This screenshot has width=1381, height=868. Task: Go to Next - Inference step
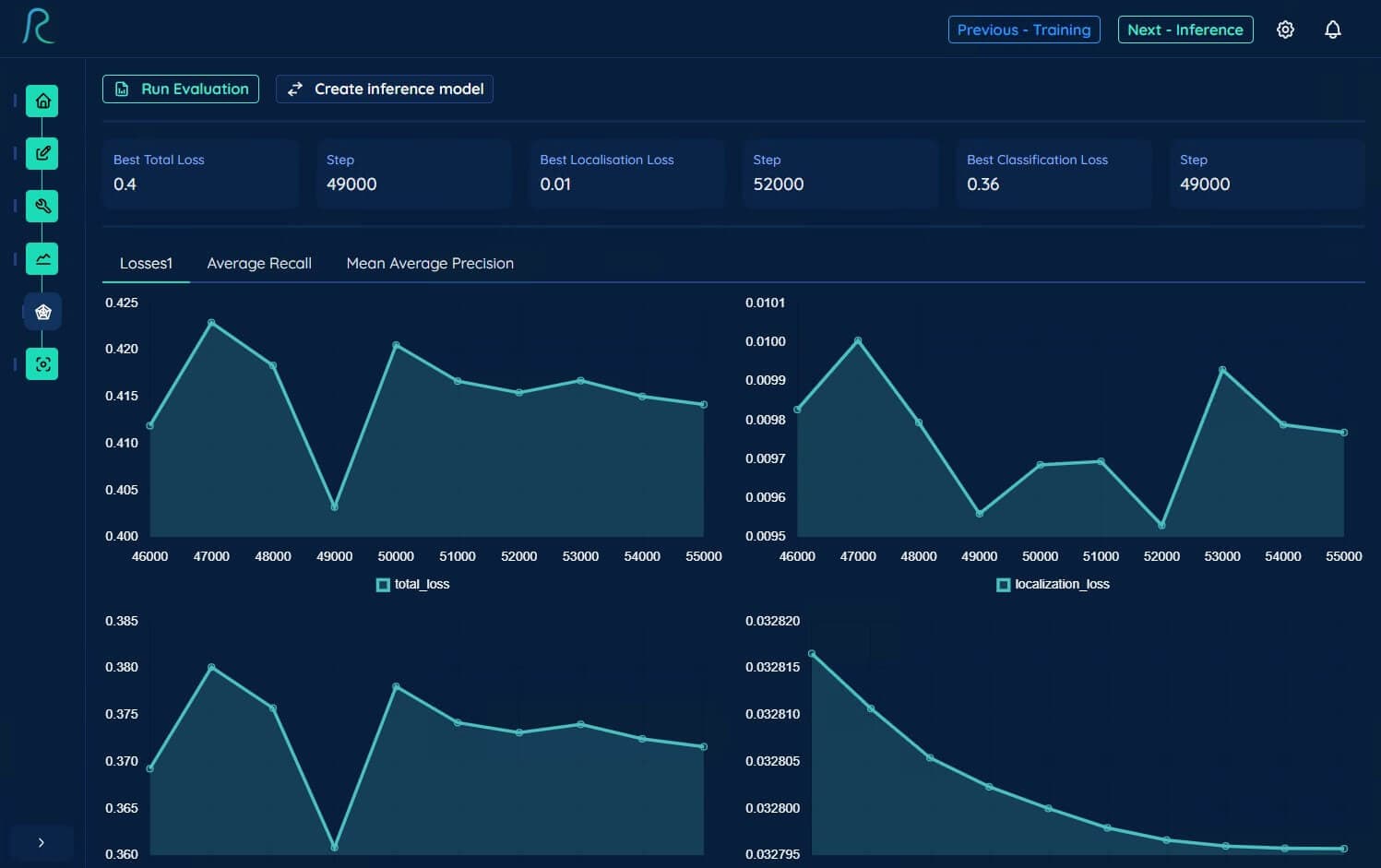[1185, 30]
